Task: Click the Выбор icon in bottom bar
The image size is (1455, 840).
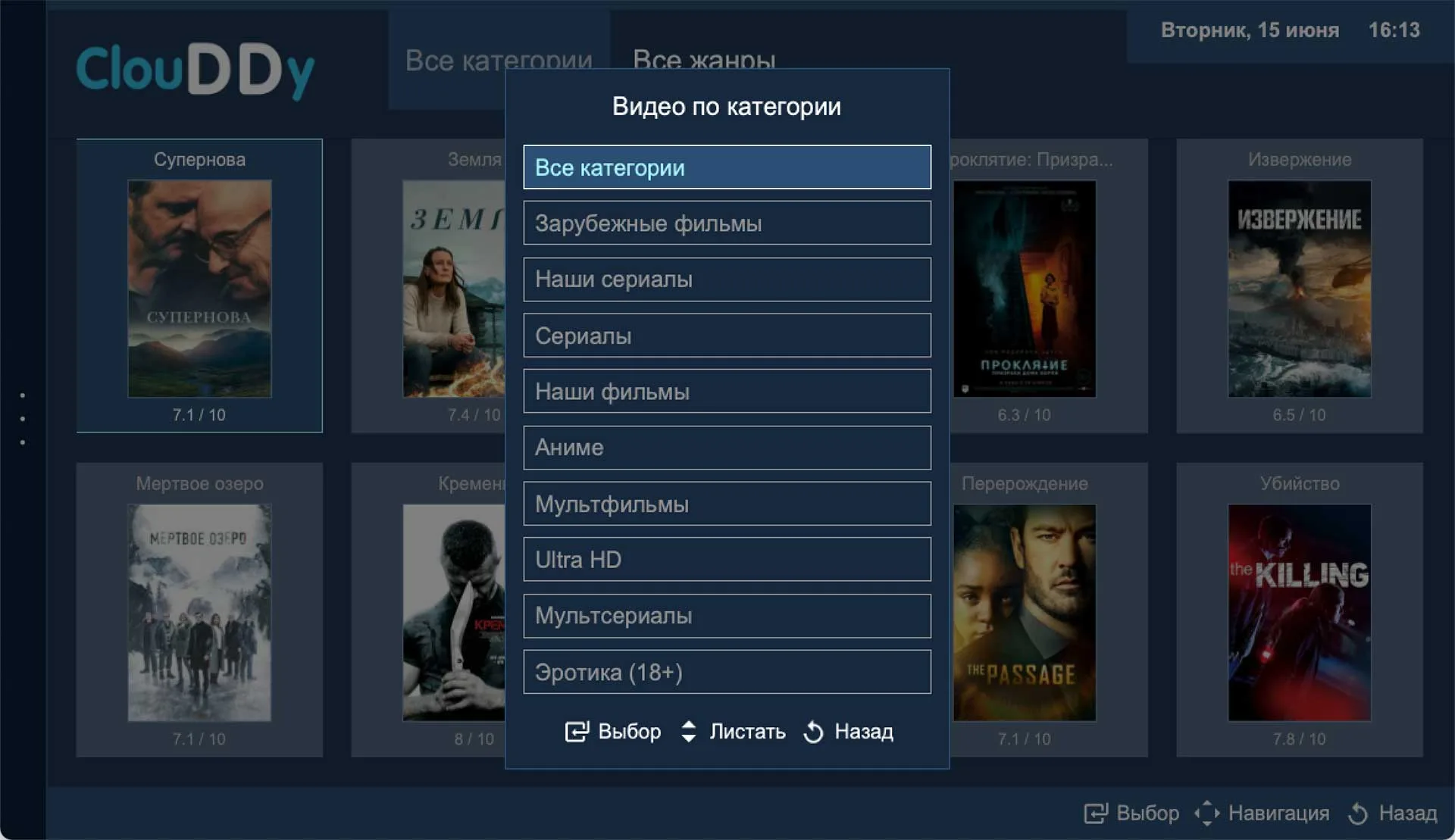Action: point(1095,813)
